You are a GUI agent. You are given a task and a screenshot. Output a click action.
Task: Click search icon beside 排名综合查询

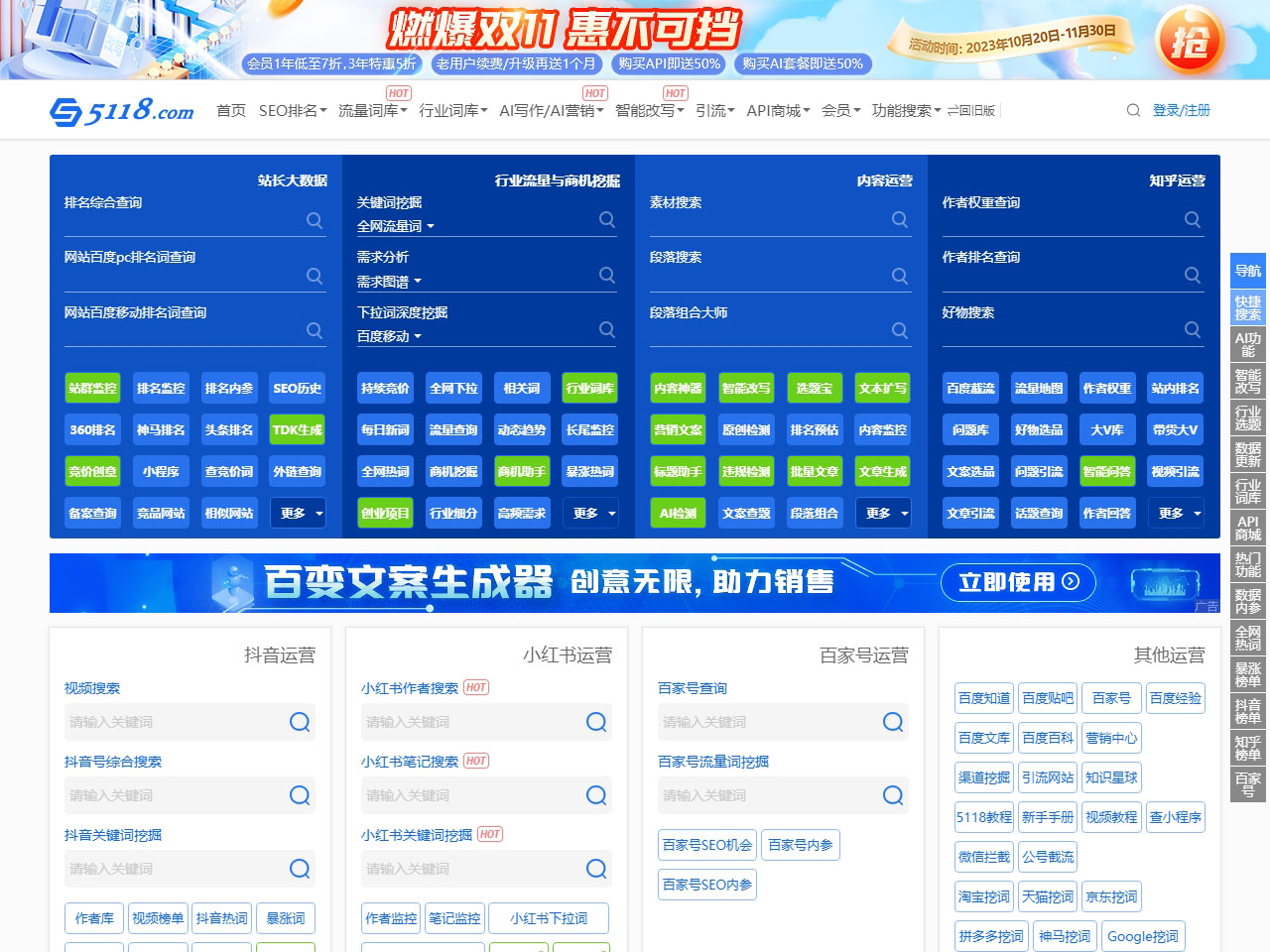315,220
